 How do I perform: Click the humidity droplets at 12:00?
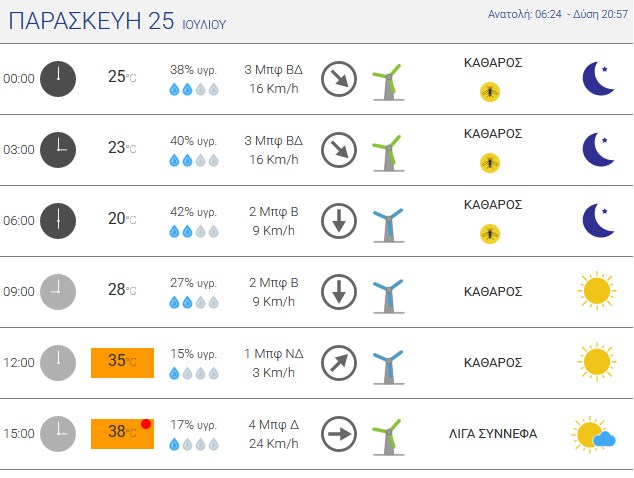coord(194,373)
